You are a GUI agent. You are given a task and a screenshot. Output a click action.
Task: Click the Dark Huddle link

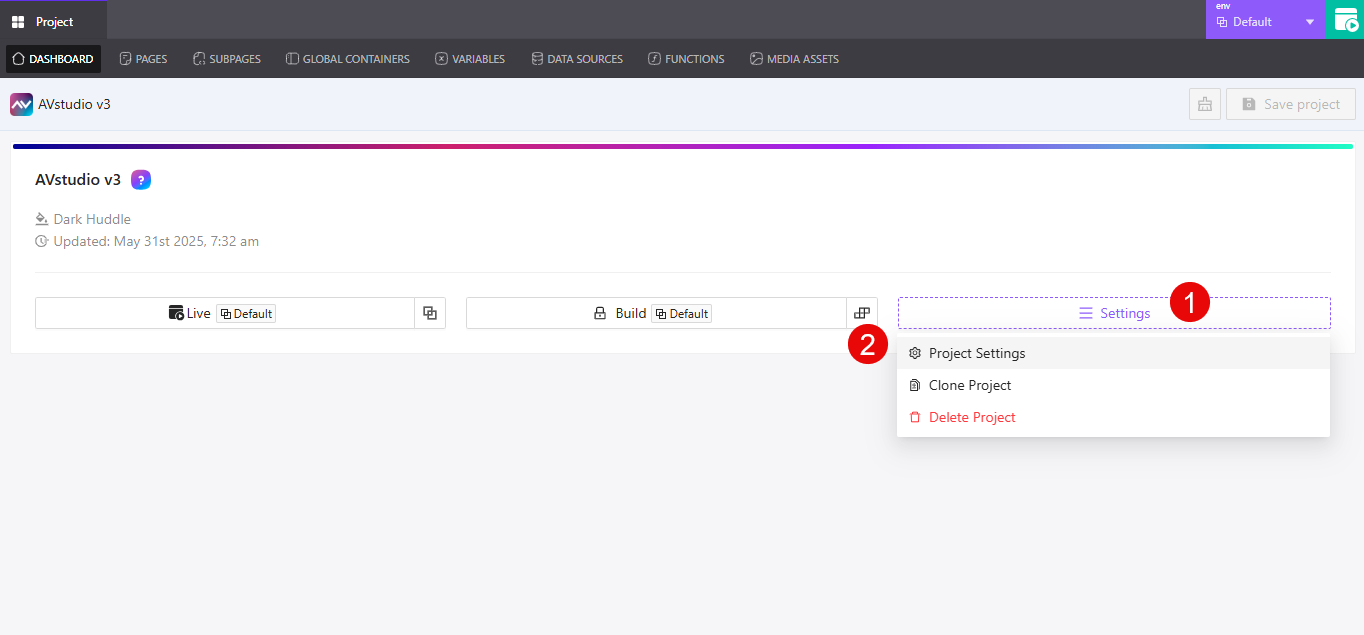pyautogui.click(x=92, y=218)
